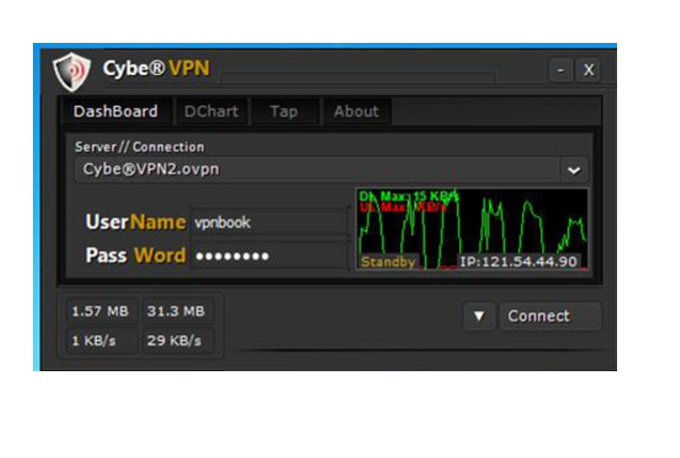Click the 29 KB/s download speed
This screenshot has width=680, height=458.
(x=176, y=340)
